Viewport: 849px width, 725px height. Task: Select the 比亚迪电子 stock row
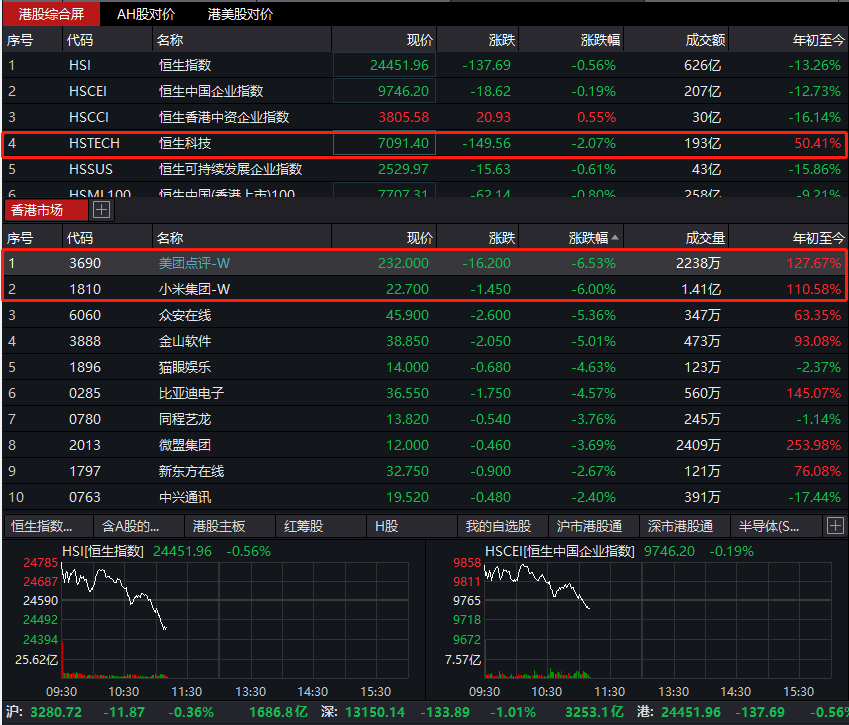click(x=424, y=393)
